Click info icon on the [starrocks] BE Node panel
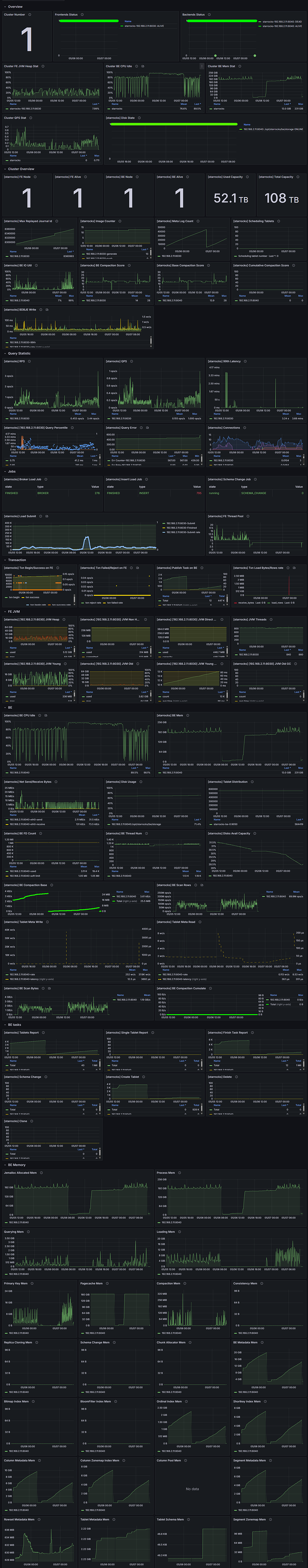The width and height of the screenshot is (308, 1568). (x=137, y=177)
